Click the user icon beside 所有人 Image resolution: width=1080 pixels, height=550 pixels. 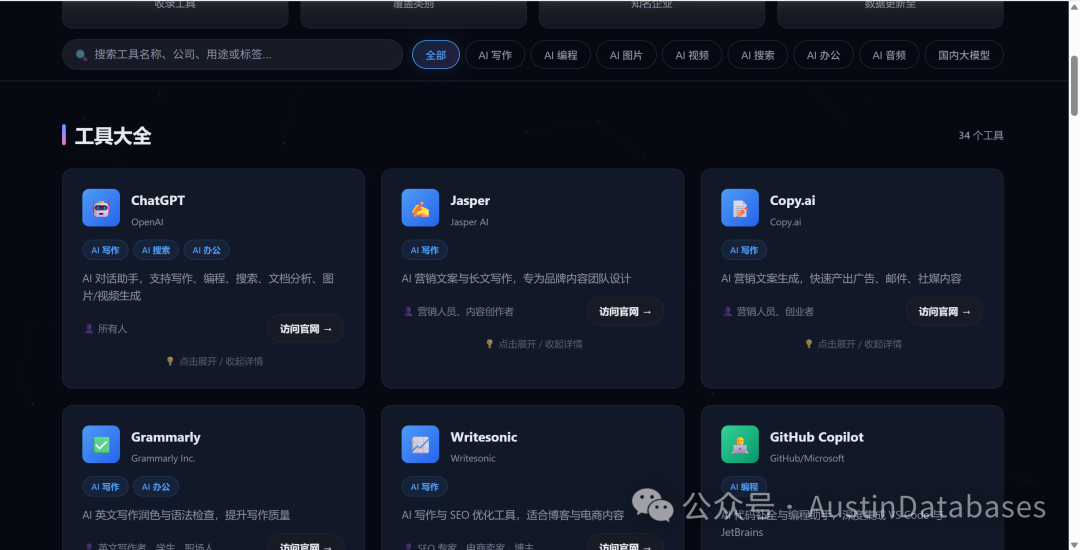[x=89, y=329]
